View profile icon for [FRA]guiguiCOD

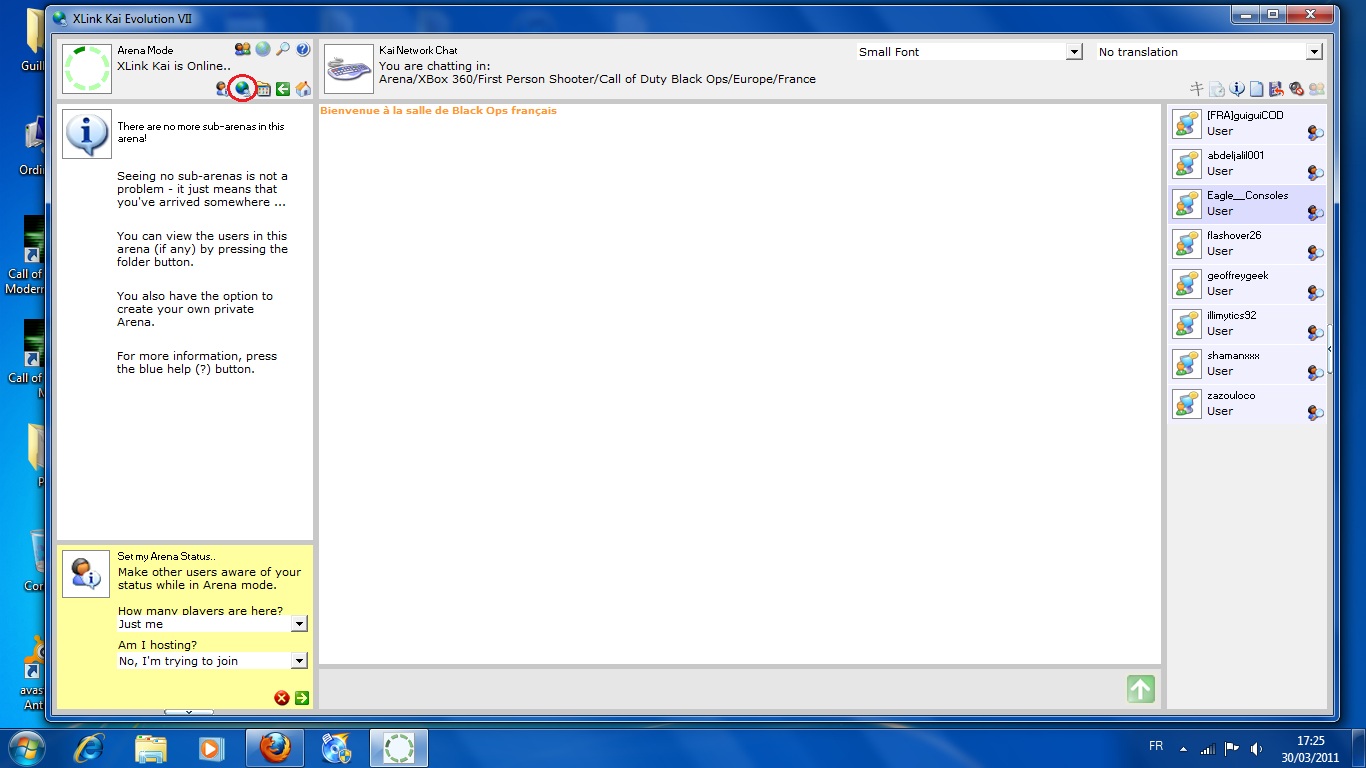[1316, 132]
